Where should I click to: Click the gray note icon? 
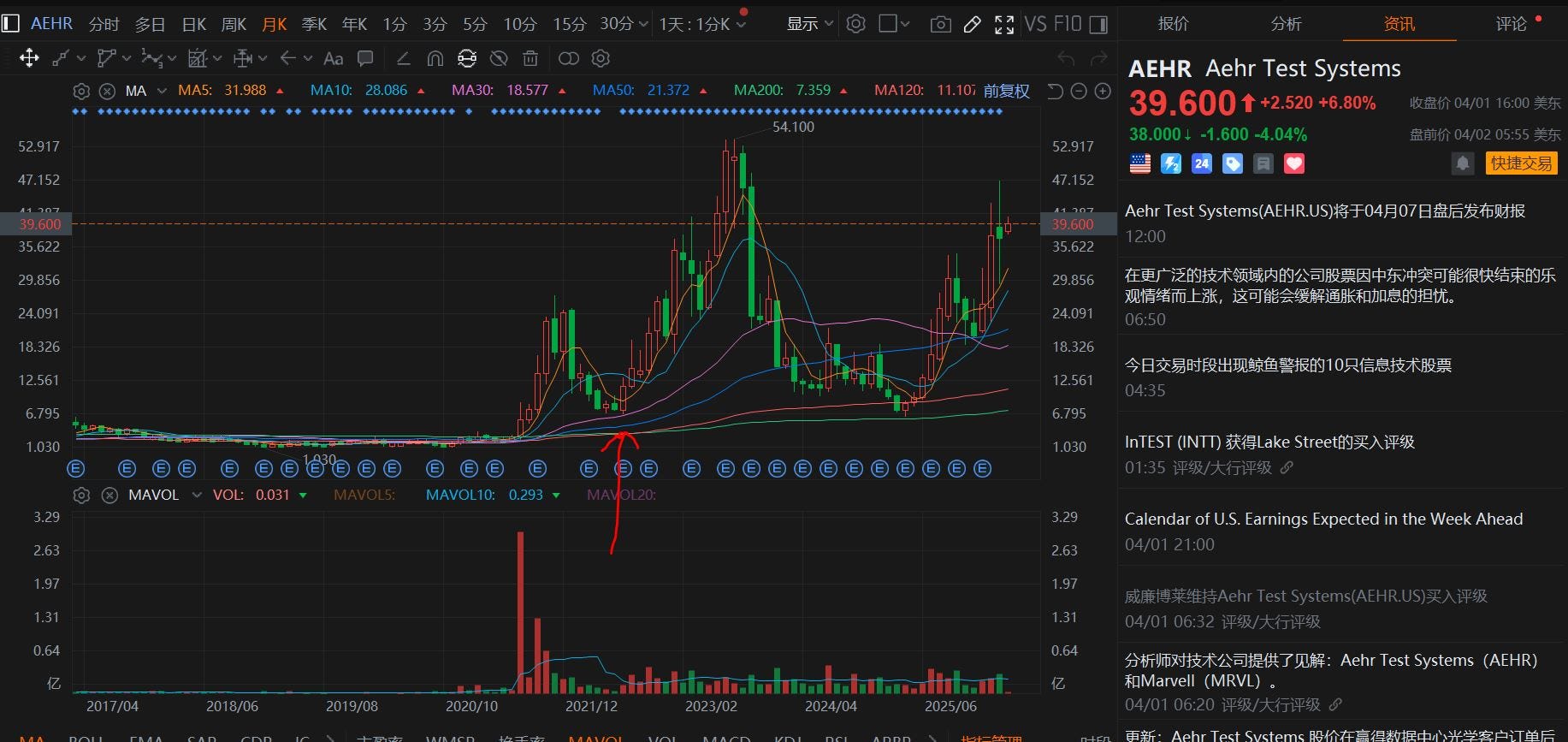(x=1263, y=163)
